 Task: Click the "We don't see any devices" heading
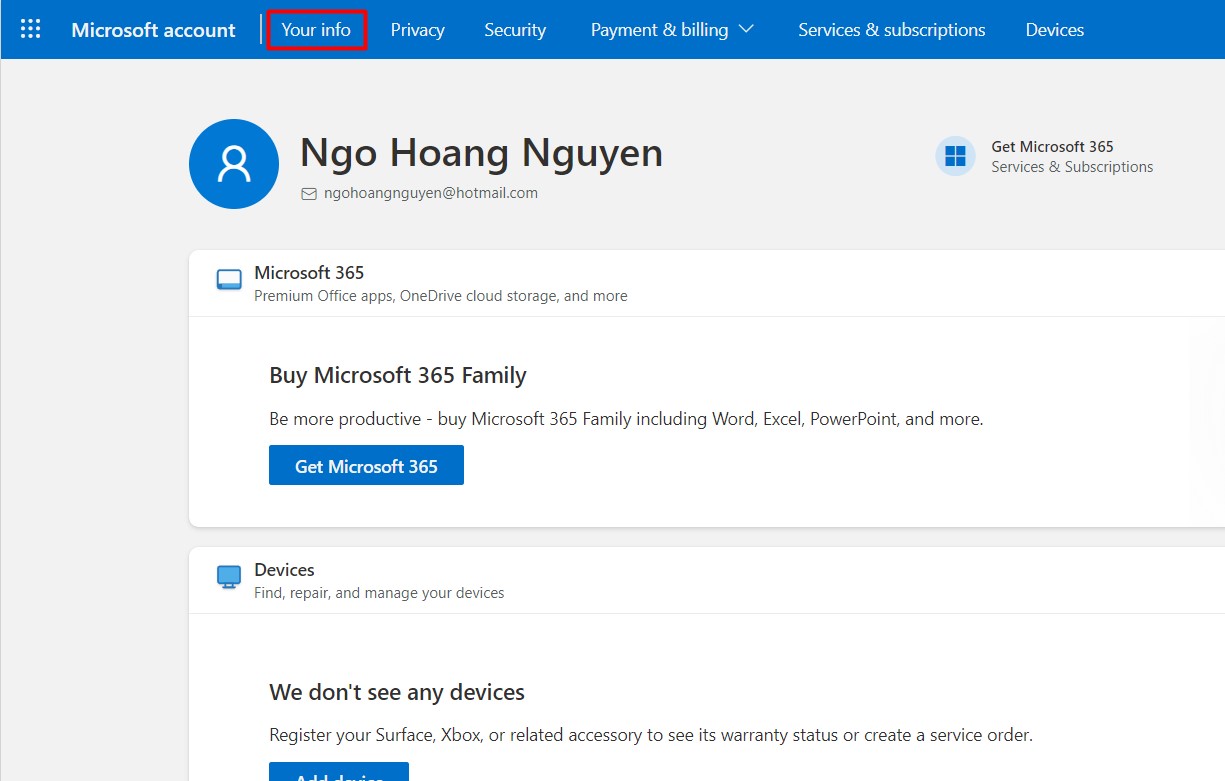click(397, 692)
